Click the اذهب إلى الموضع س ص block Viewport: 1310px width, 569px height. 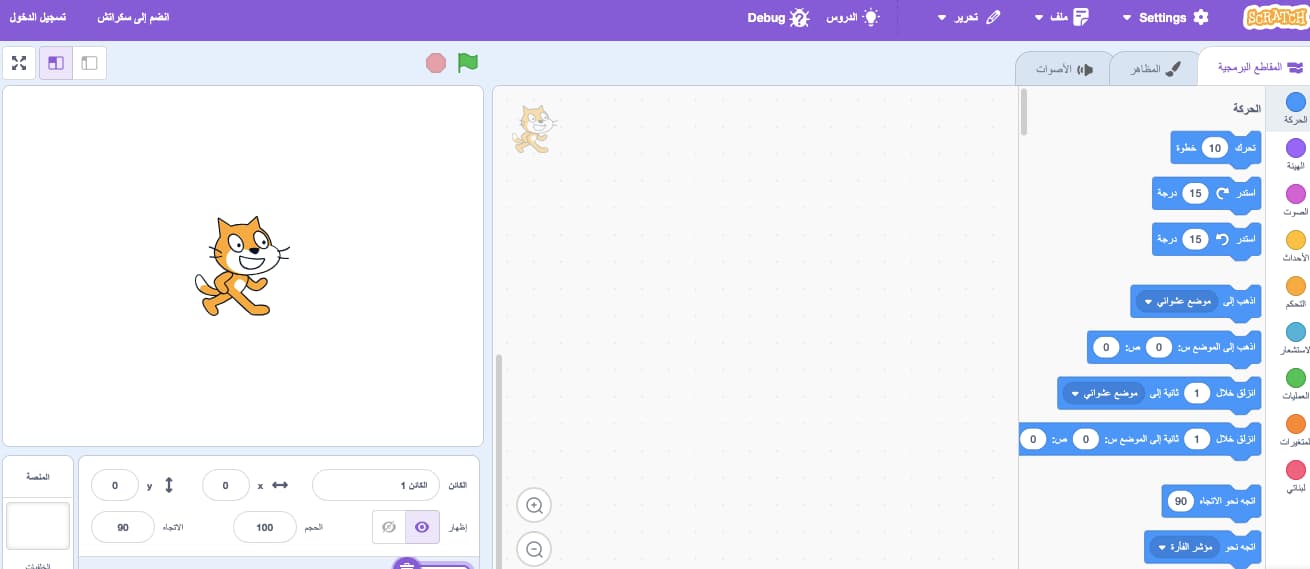point(1174,347)
